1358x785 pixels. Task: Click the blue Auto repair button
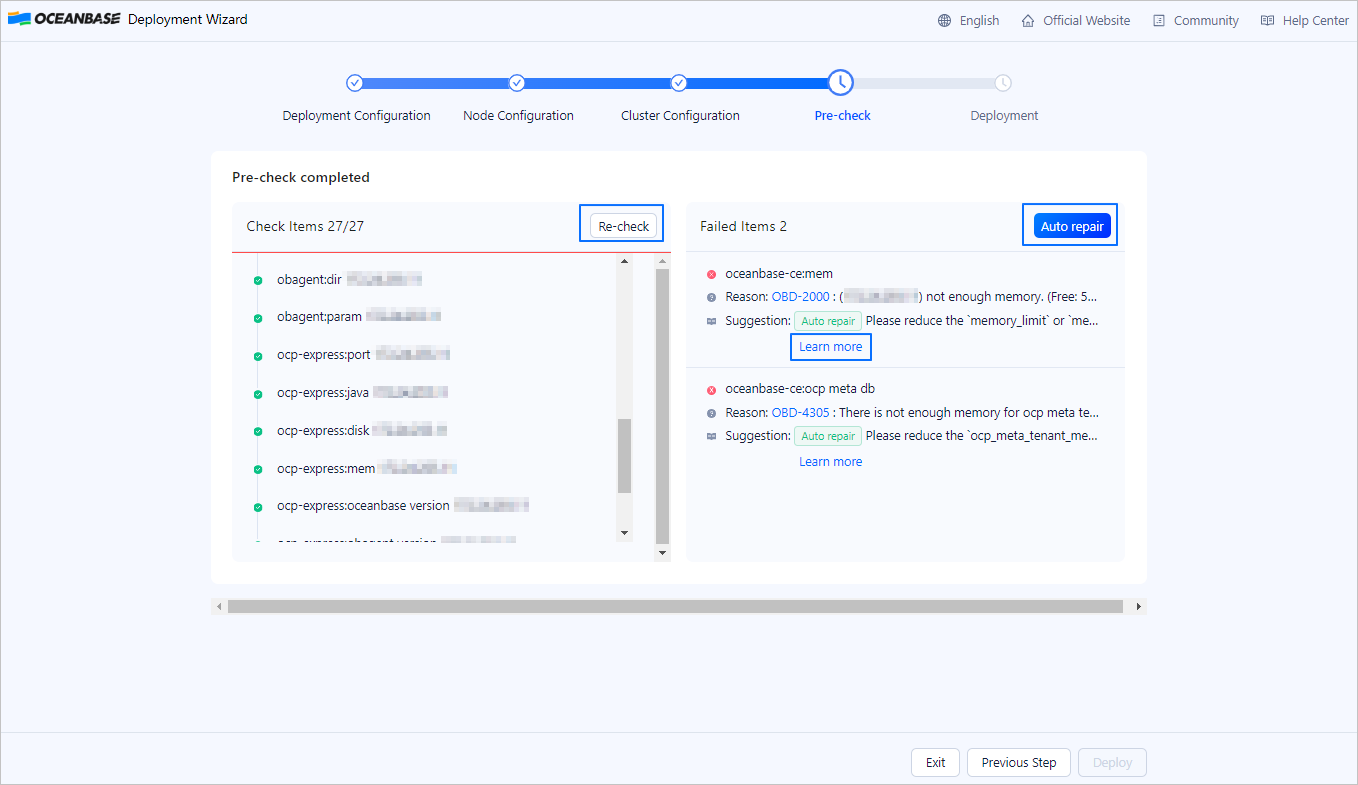point(1072,226)
